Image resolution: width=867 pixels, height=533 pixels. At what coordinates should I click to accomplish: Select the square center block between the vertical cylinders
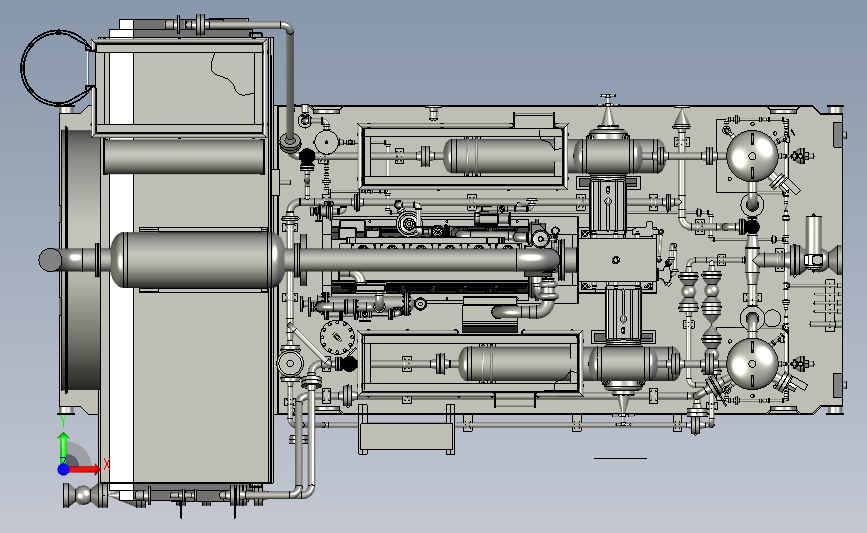tap(617, 260)
